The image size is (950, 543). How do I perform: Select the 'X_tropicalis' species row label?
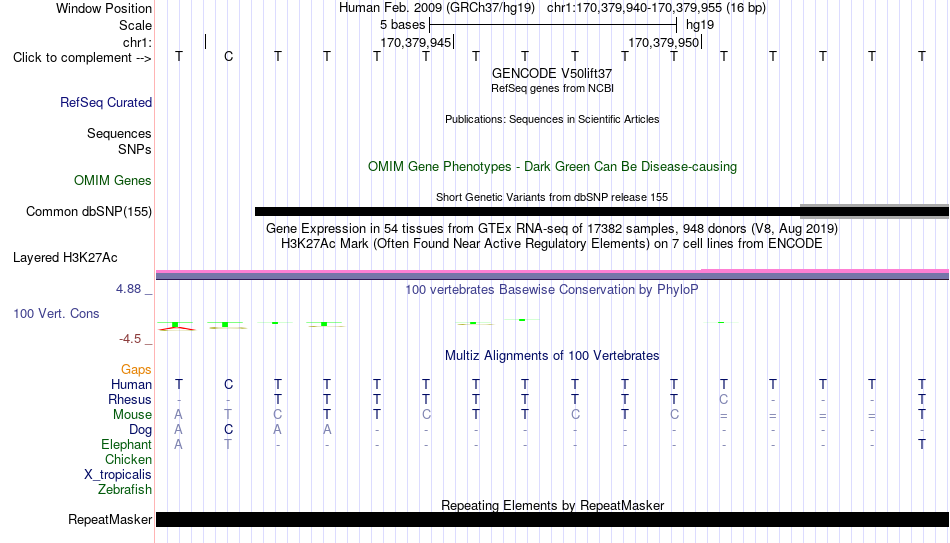pos(118,475)
